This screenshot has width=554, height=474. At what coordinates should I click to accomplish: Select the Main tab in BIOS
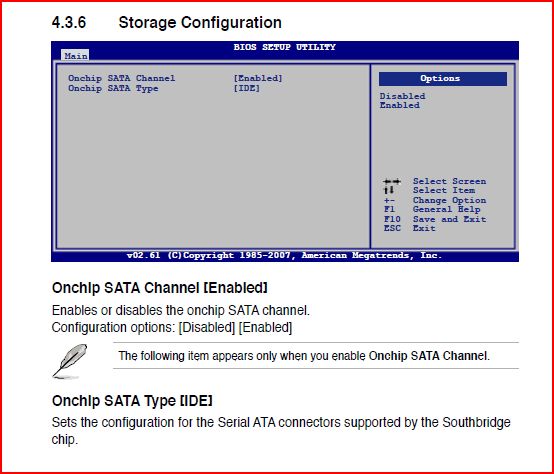[x=76, y=55]
